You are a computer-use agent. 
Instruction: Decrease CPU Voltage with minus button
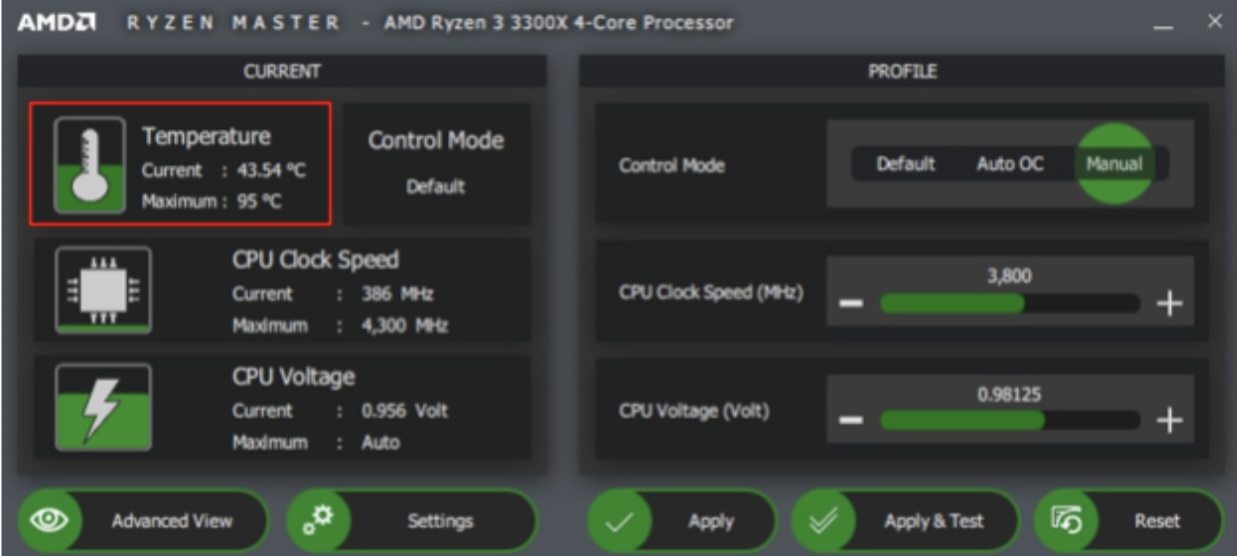point(849,421)
